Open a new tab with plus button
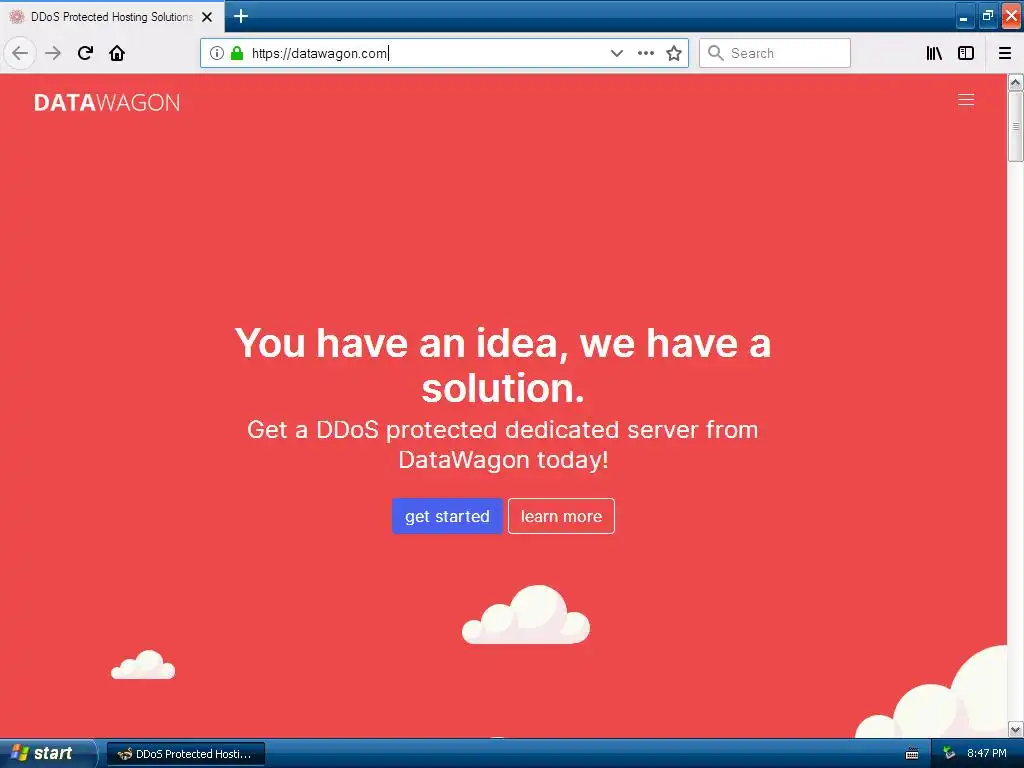 (241, 16)
